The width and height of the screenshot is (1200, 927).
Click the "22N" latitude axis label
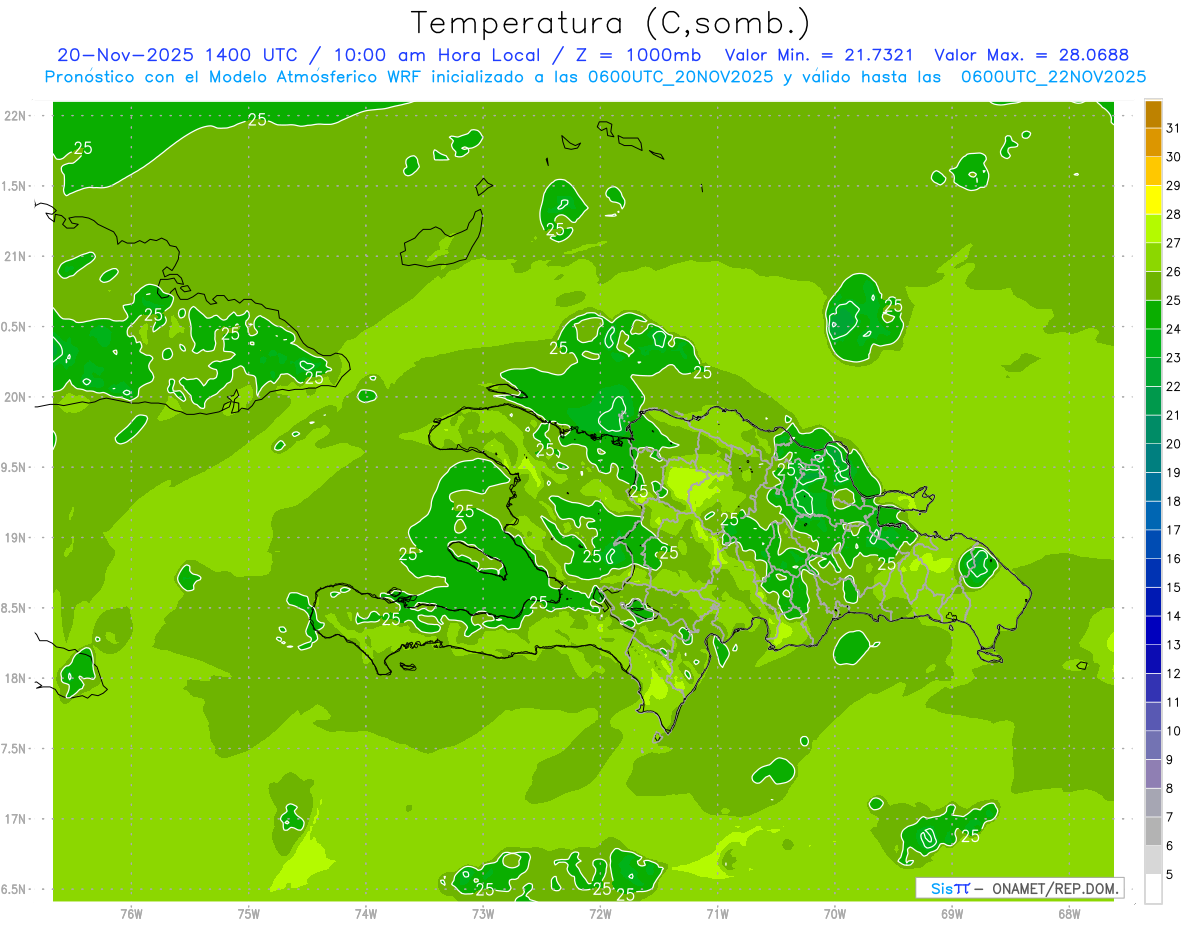click(x=17, y=116)
